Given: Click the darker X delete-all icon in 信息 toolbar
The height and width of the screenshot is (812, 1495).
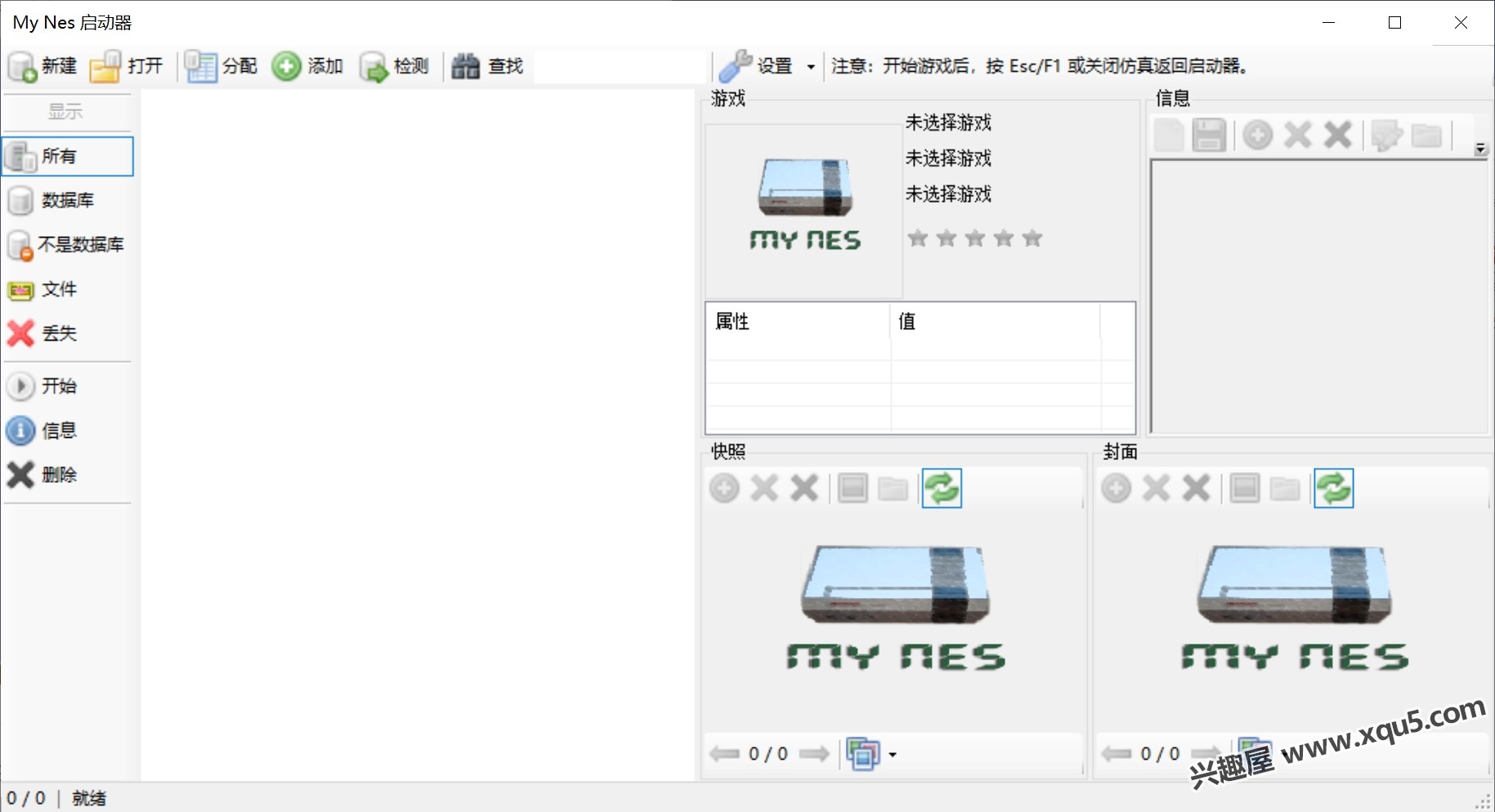Looking at the screenshot, I should point(1338,135).
